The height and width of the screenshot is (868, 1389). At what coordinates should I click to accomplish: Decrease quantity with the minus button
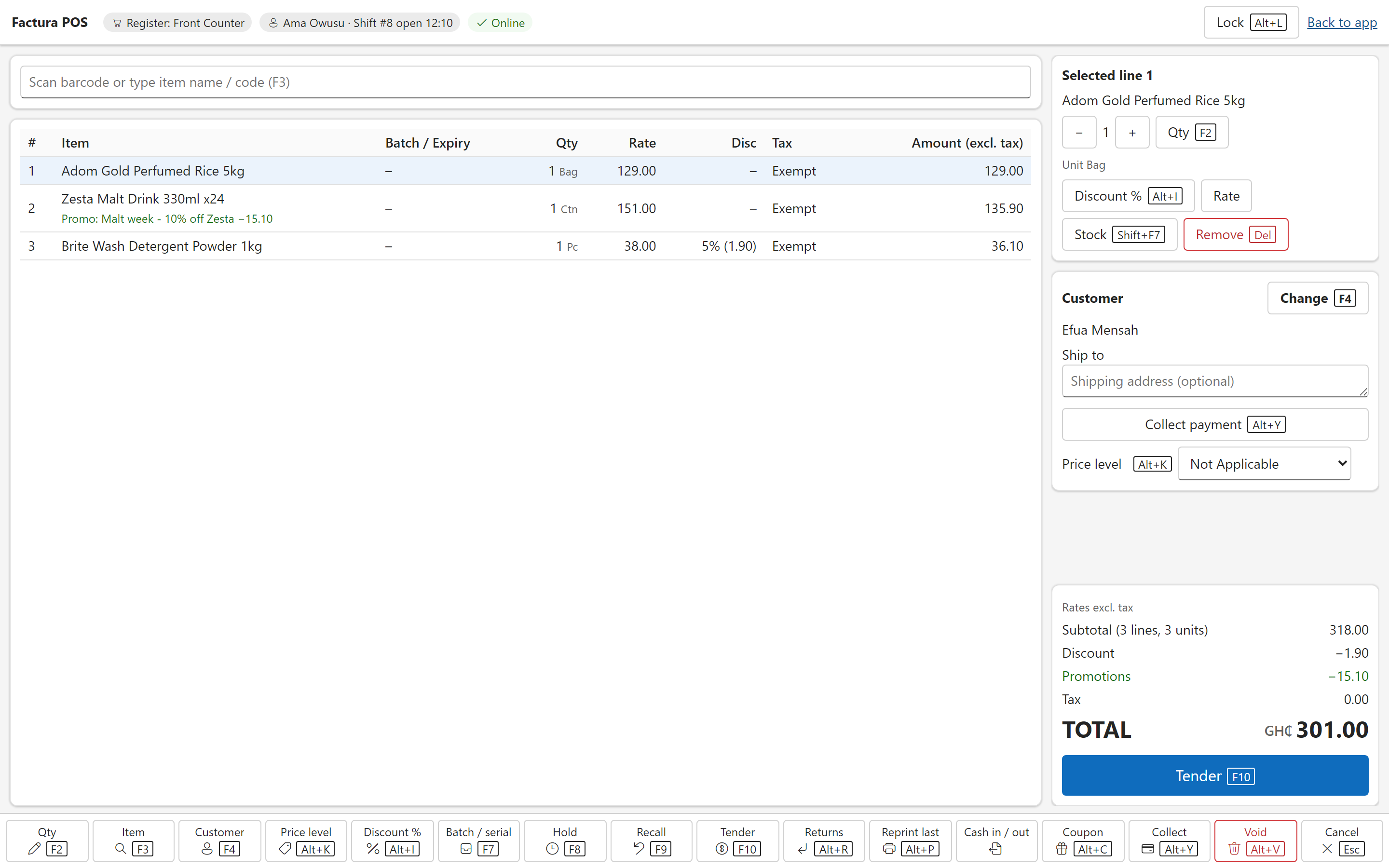1079,133
